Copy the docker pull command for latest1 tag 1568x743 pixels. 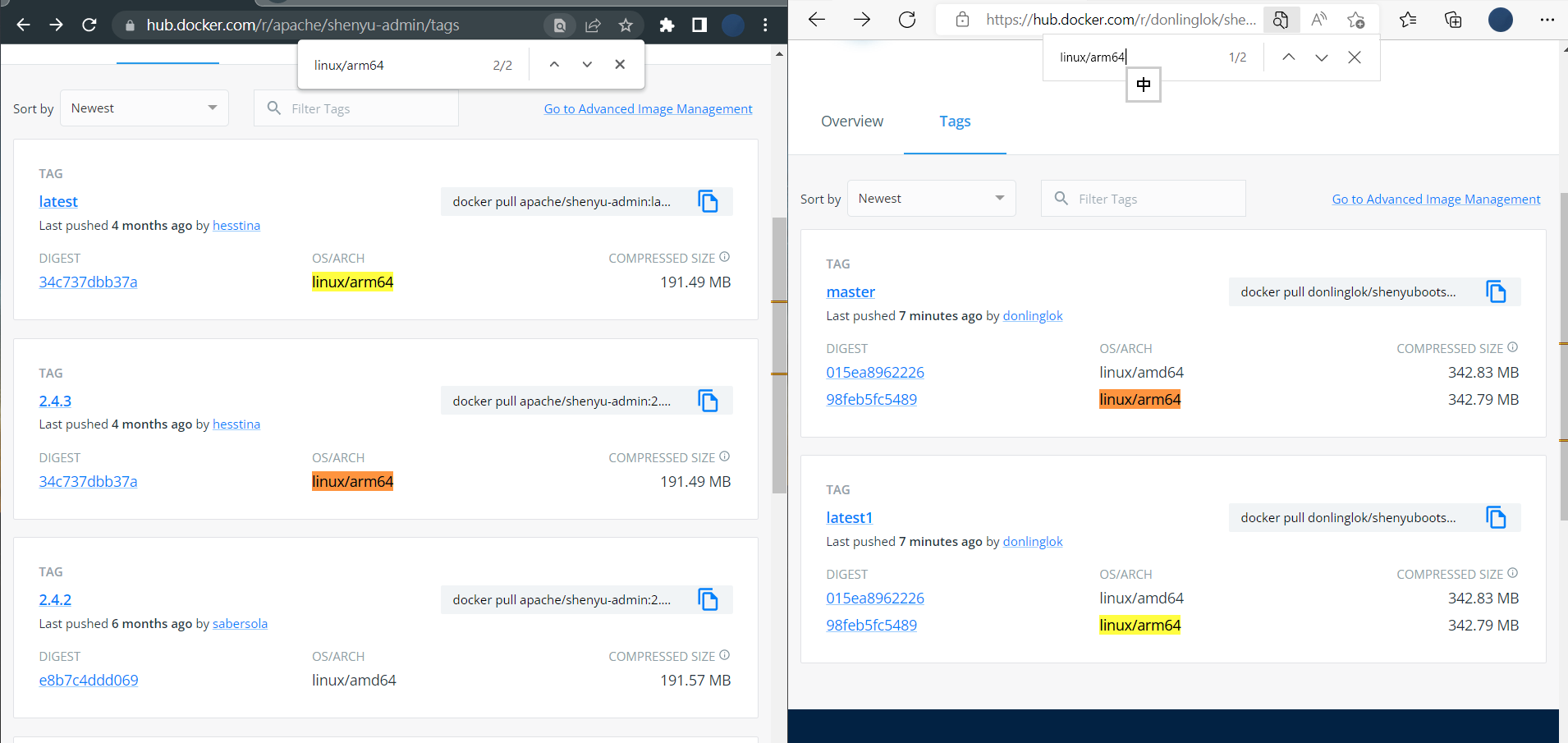[1496, 517]
